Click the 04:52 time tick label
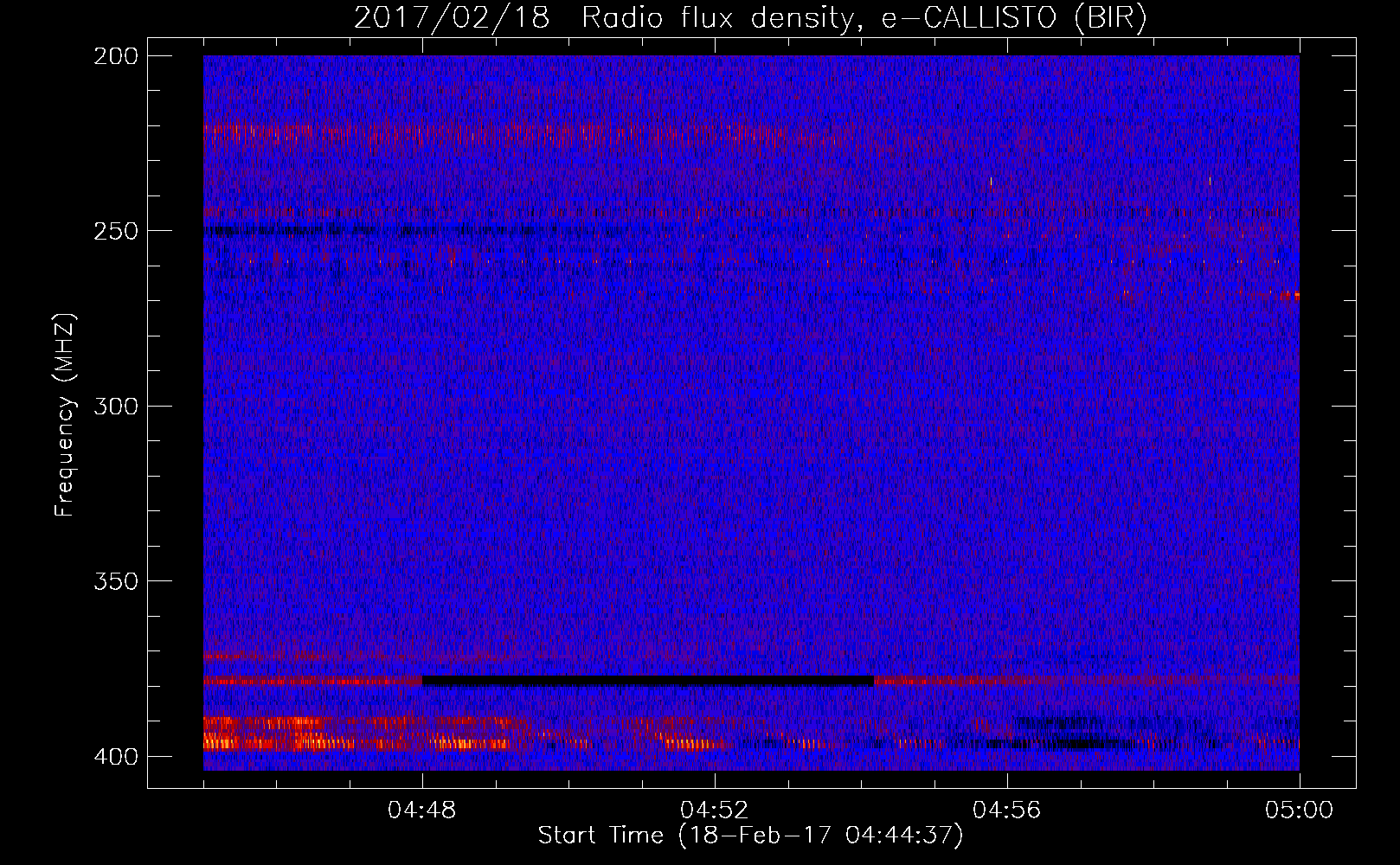Screen dimensions: 1400x865 click(715, 811)
